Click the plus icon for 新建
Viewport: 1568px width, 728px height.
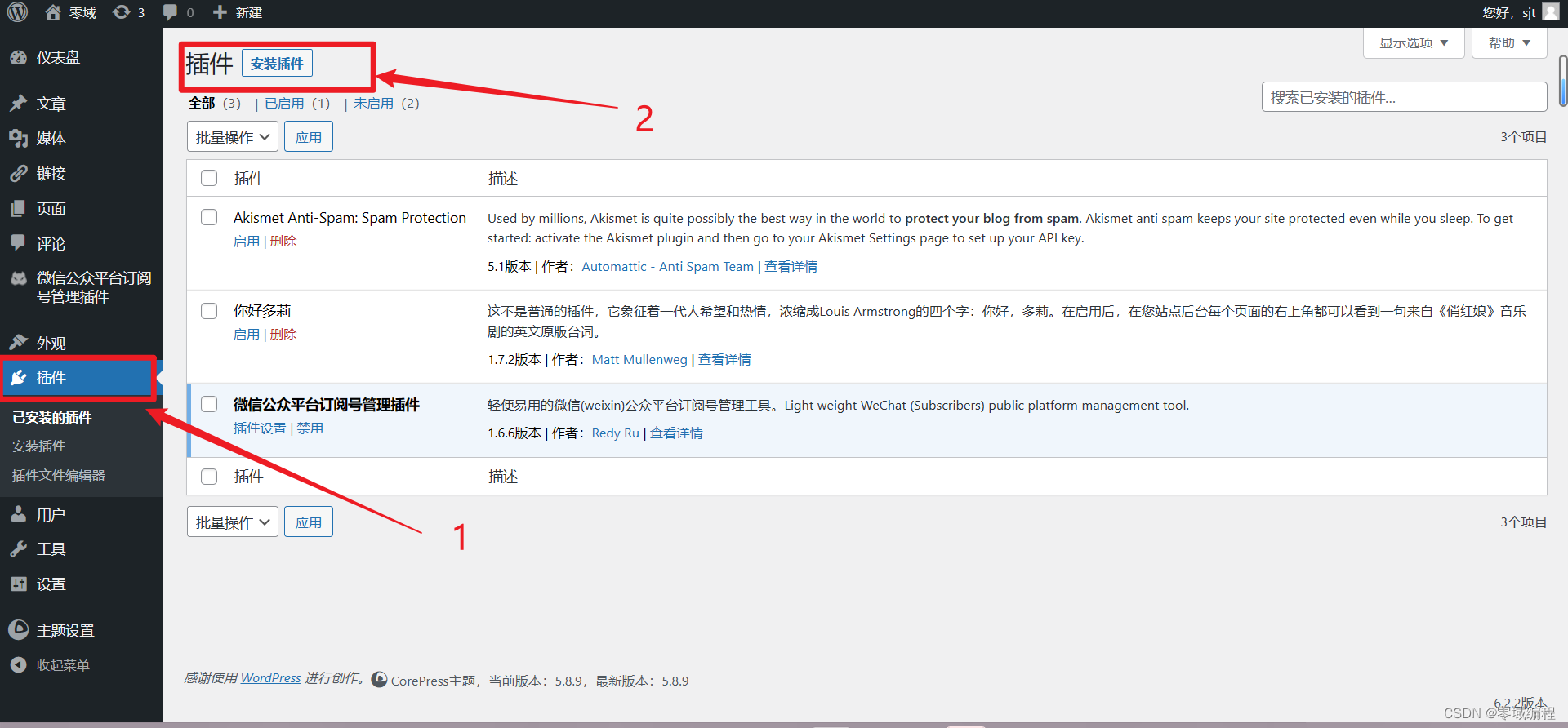coord(220,12)
